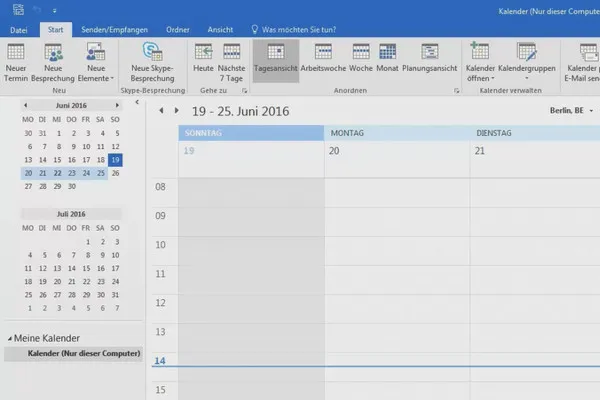Create a Neuer Termin appointment
Viewport: 600px width, 400px height.
16,62
